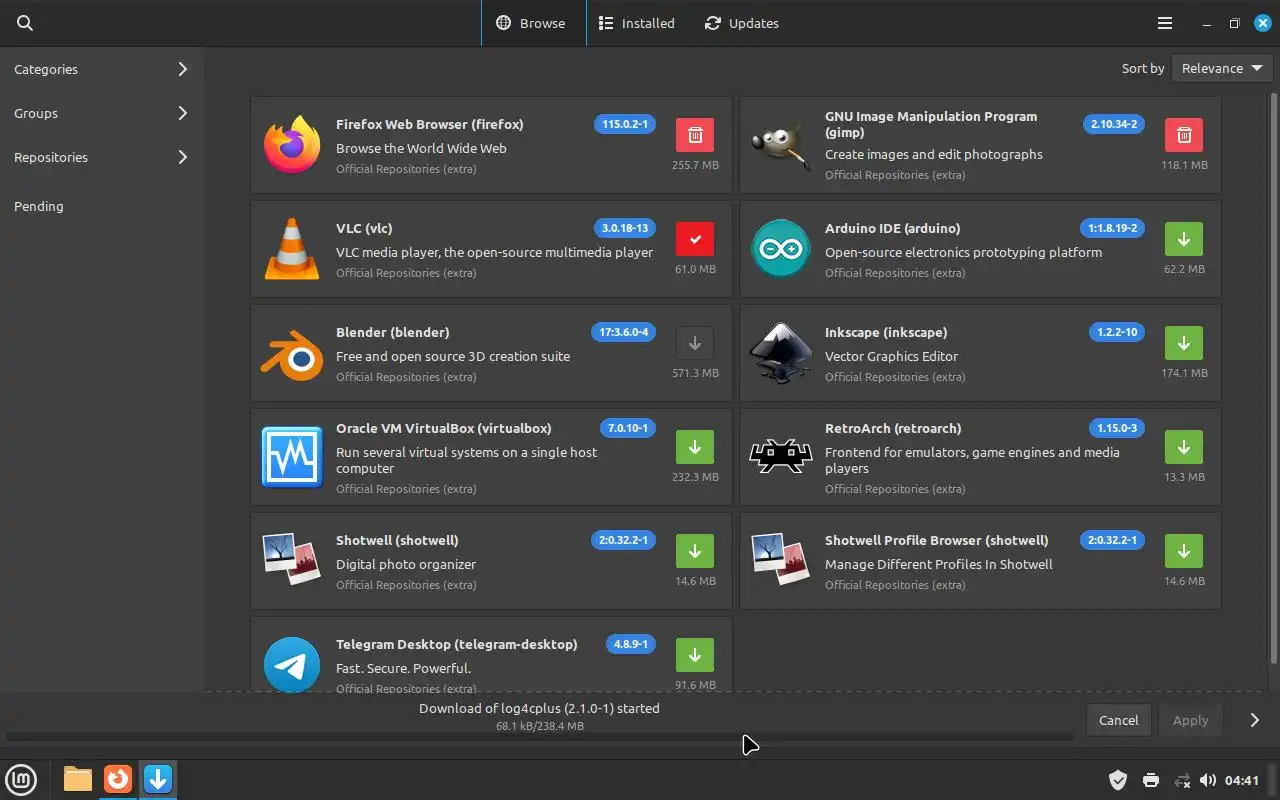Viewport: 1280px width, 800px height.
Task: Click VirtualBox green install arrow
Action: pos(695,447)
